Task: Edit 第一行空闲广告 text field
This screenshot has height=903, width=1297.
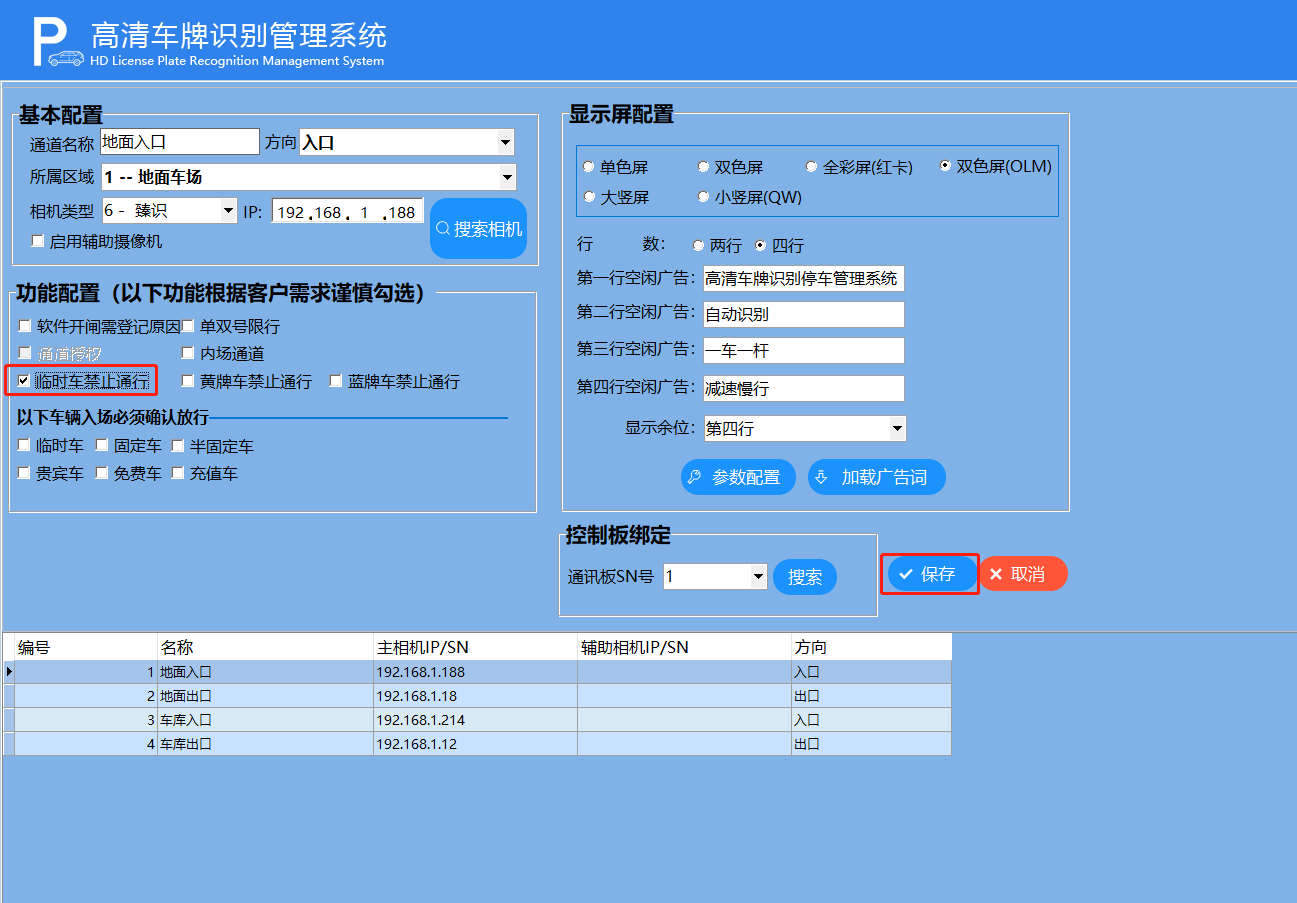Action: click(804, 278)
